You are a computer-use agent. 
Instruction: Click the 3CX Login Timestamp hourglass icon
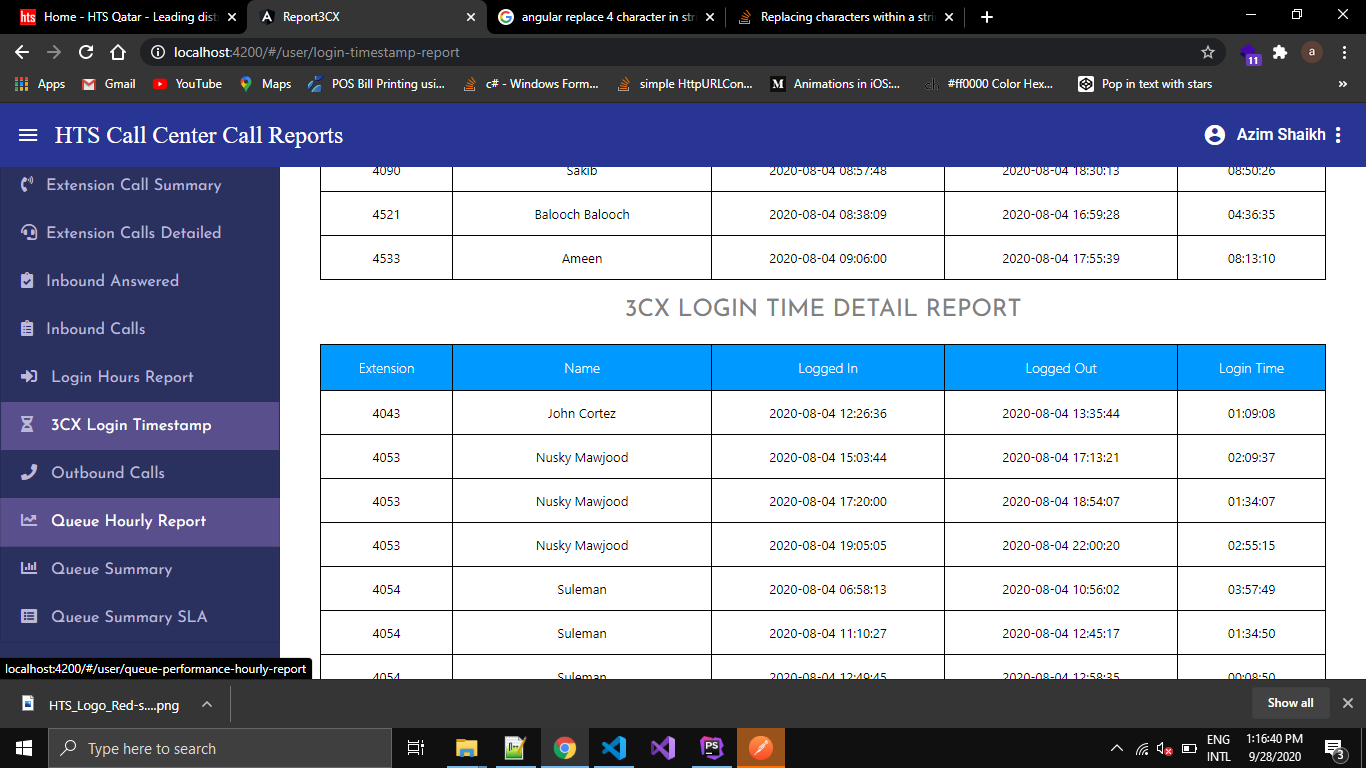coord(28,425)
